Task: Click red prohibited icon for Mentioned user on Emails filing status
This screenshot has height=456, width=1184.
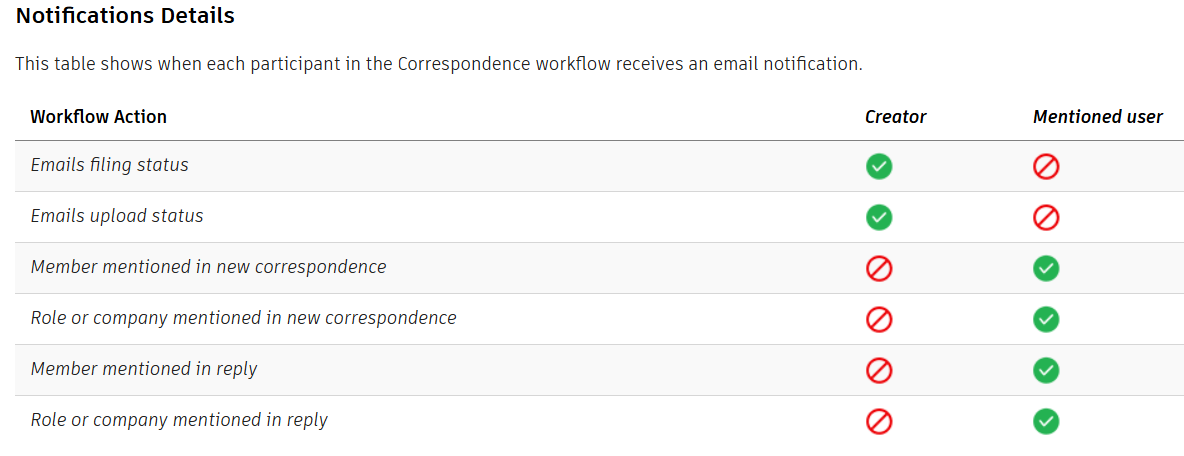Action: click(x=1046, y=166)
